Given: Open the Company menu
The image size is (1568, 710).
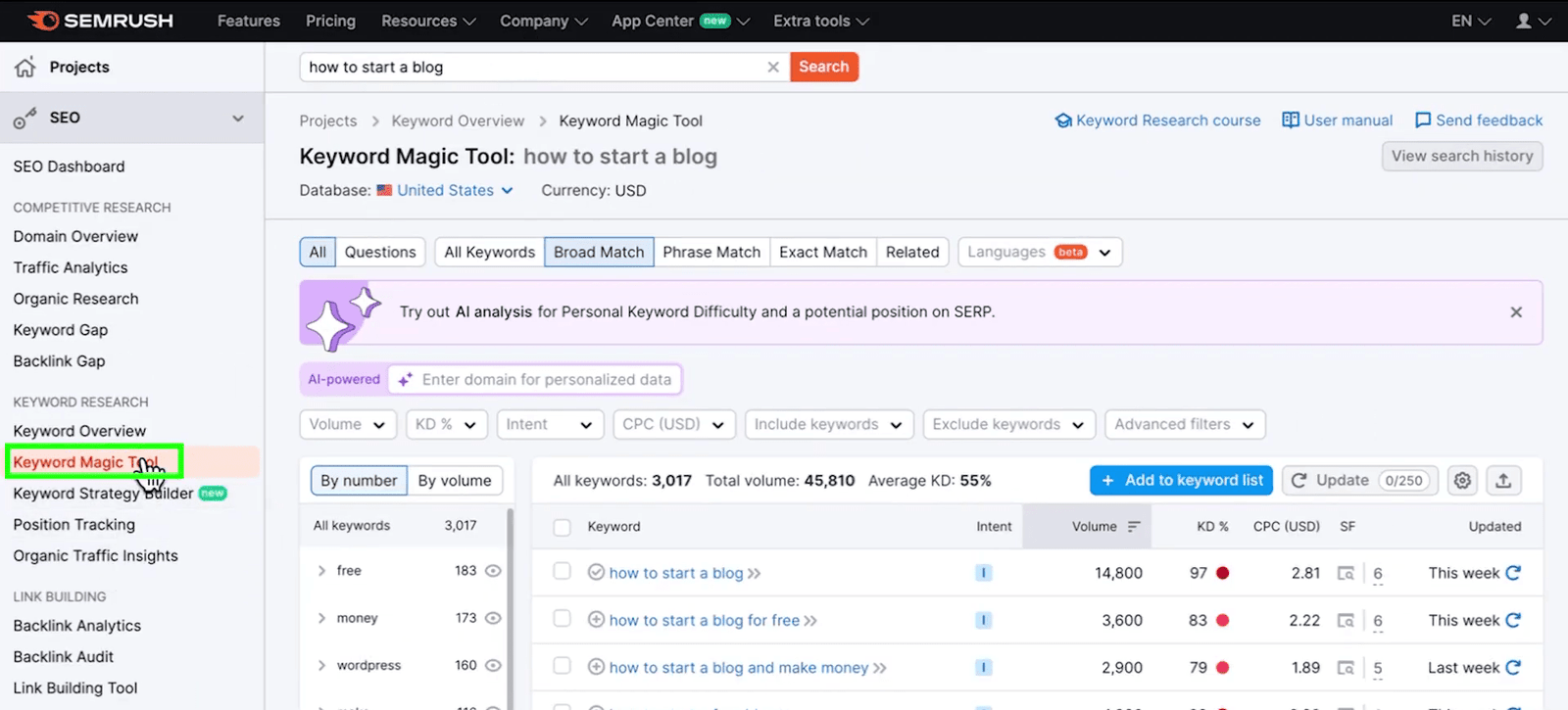Looking at the screenshot, I should pyautogui.click(x=544, y=21).
